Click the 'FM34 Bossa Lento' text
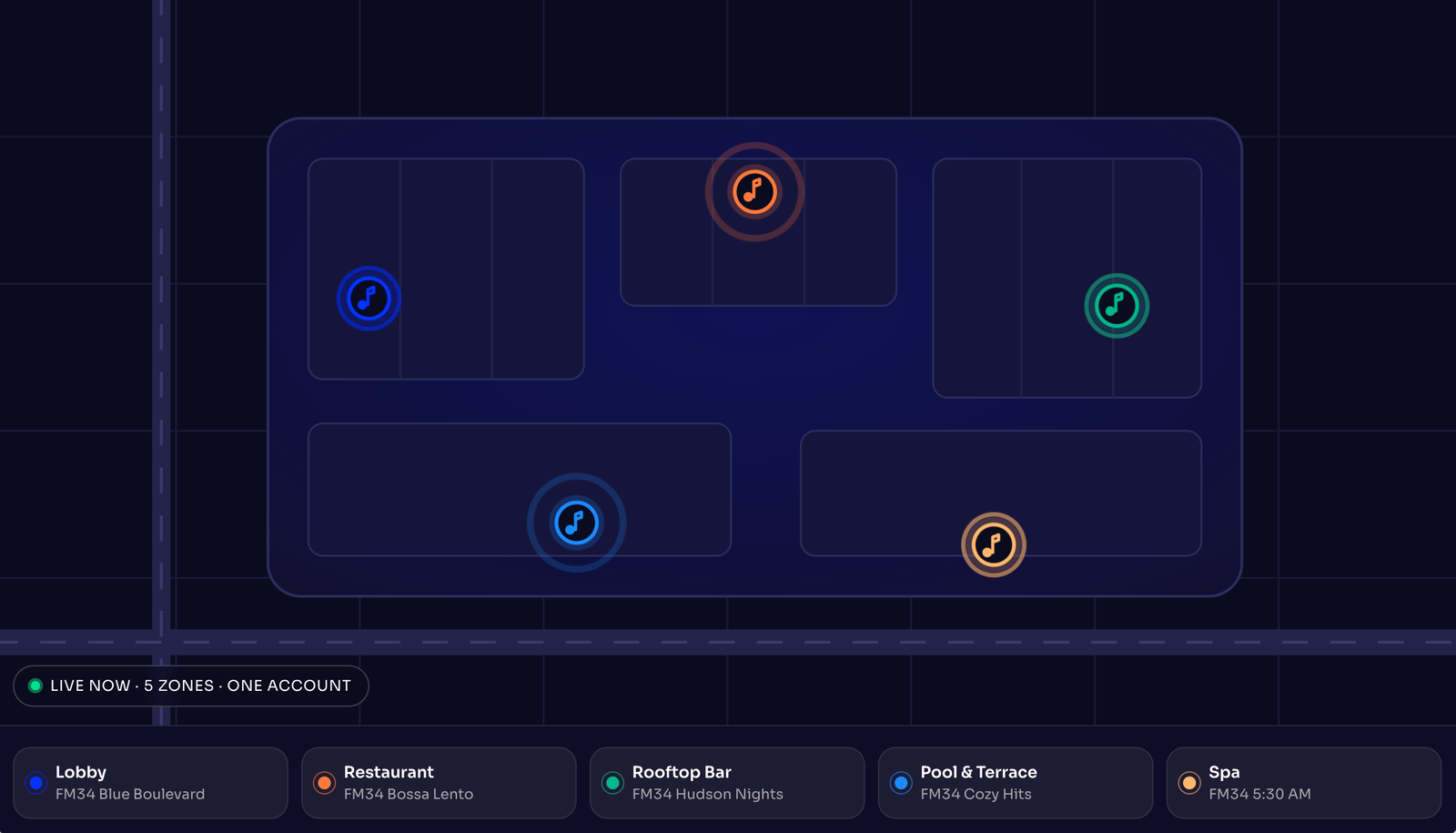 (409, 794)
